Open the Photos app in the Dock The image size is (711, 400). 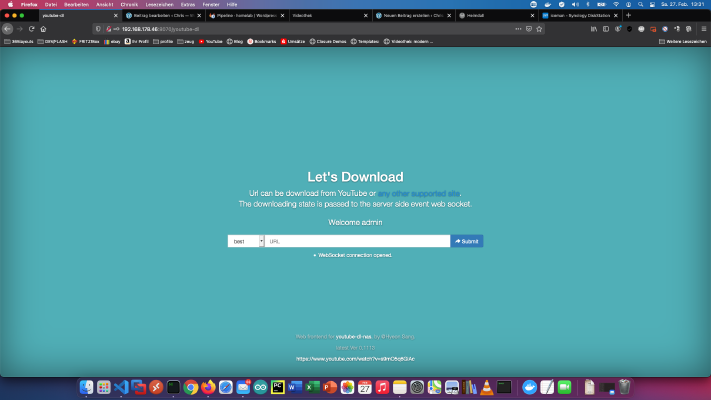pyautogui.click(x=347, y=387)
